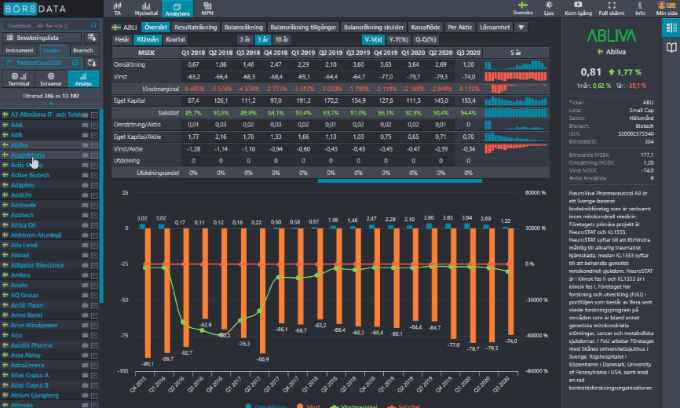The image size is (680, 408).
Task: Open the Bevakningslista dropdown
Action: [42, 38]
